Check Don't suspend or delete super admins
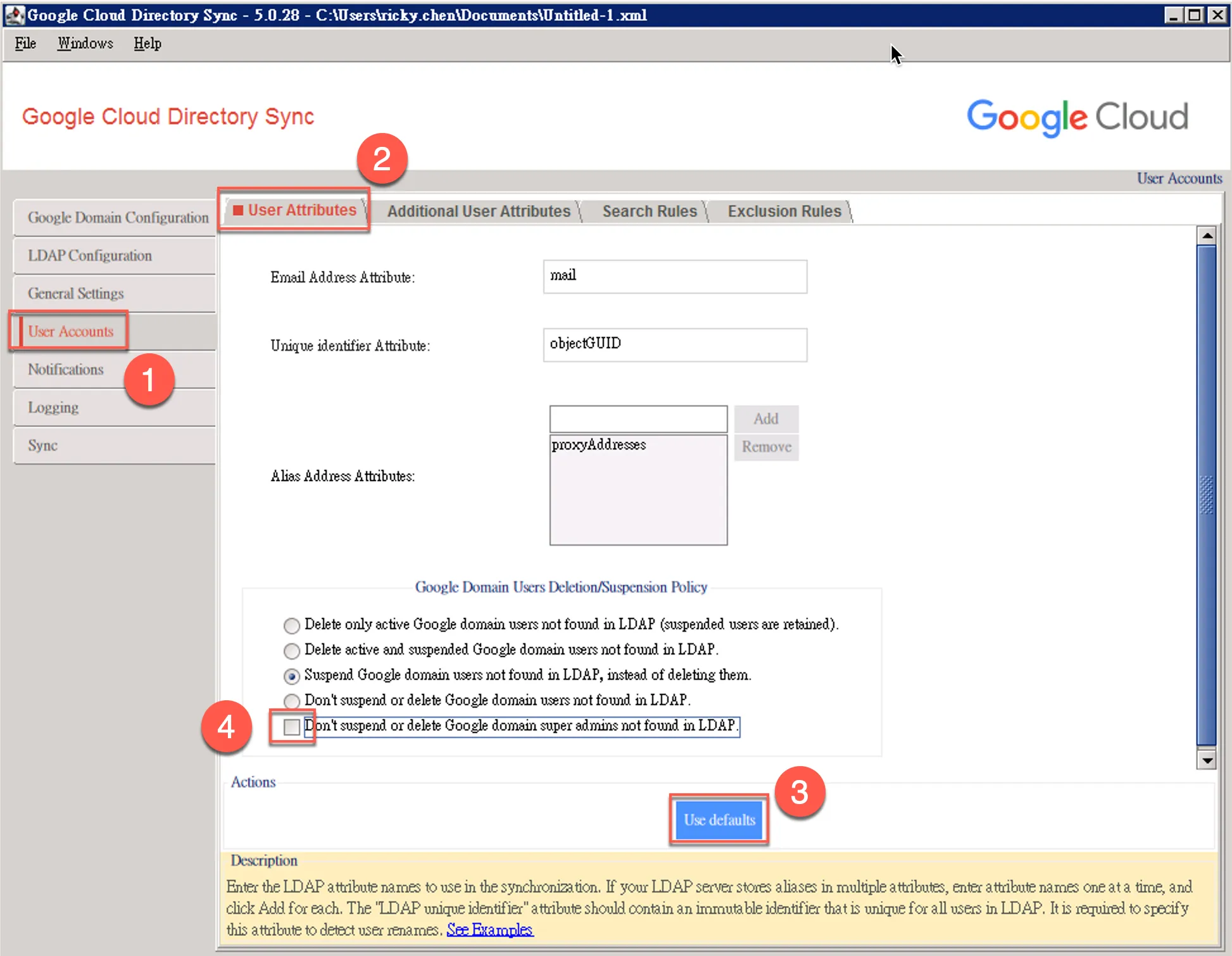Screen dimensions: 1232x956 [291, 727]
